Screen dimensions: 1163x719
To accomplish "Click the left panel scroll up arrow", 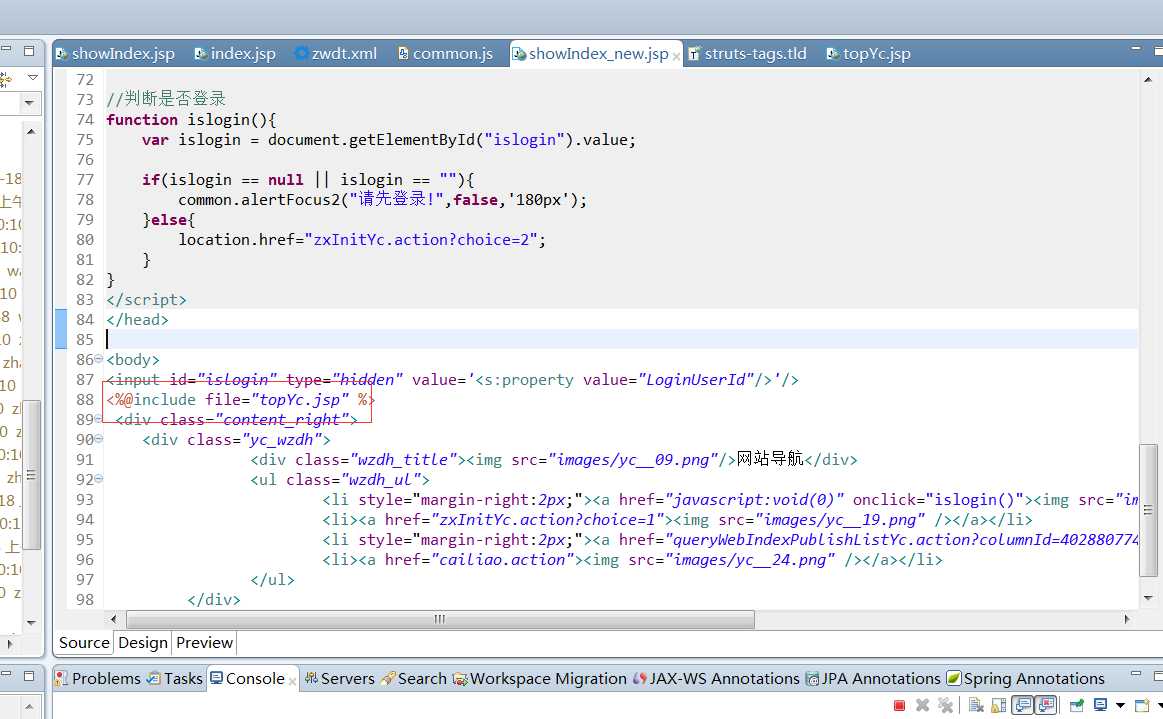I will pos(30,131).
